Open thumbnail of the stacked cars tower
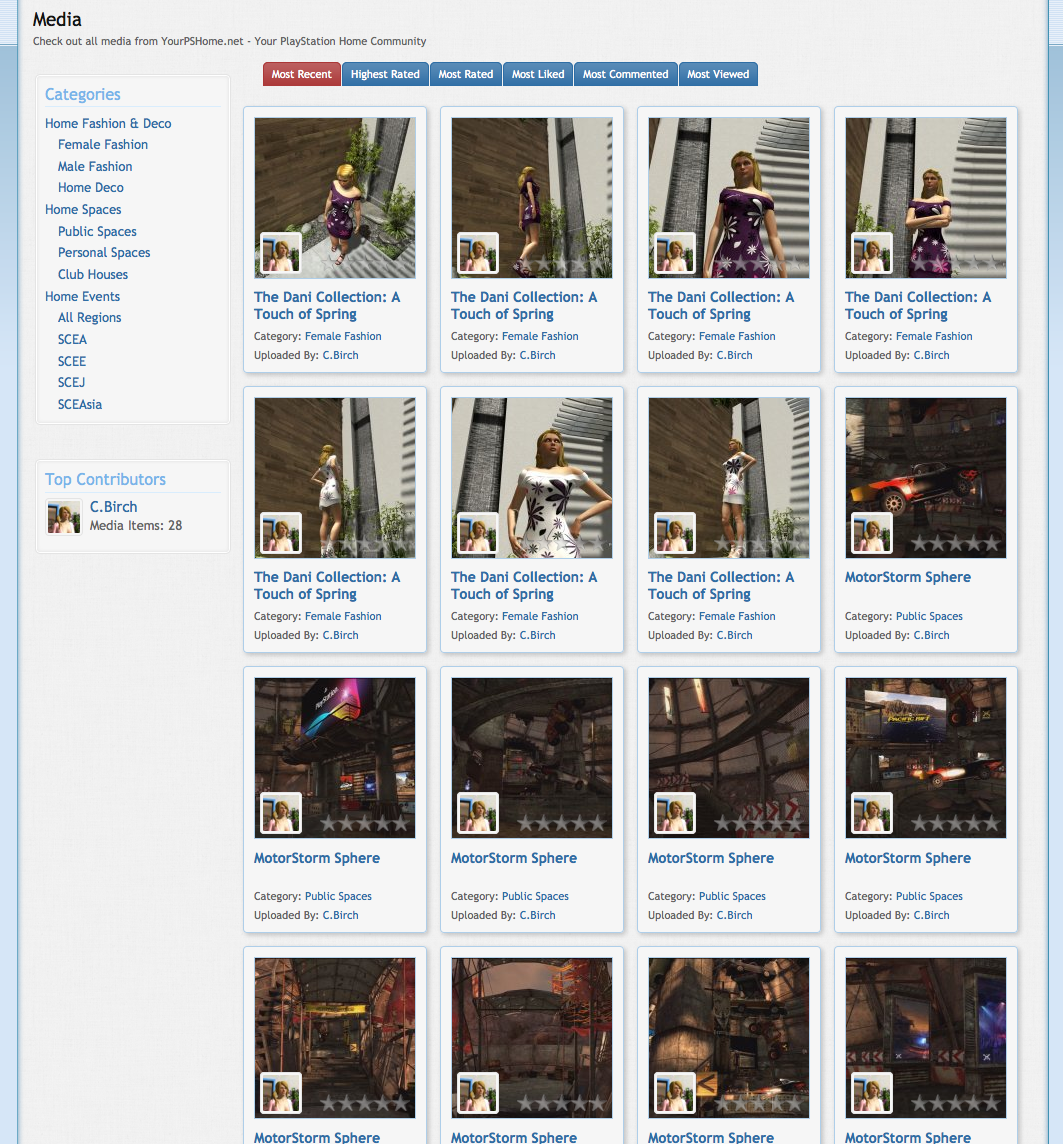Viewport: 1063px width, 1144px height. point(729,1038)
